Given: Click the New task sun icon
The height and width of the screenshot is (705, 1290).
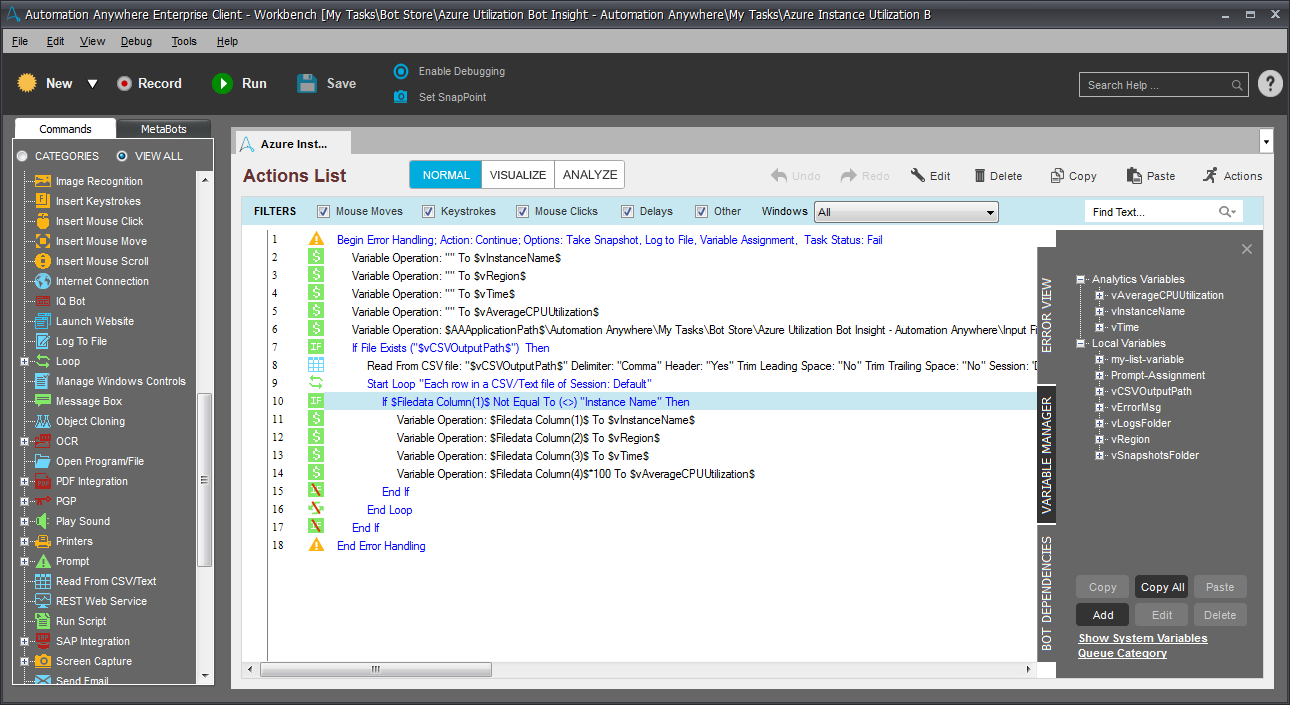Looking at the screenshot, I should pos(27,83).
